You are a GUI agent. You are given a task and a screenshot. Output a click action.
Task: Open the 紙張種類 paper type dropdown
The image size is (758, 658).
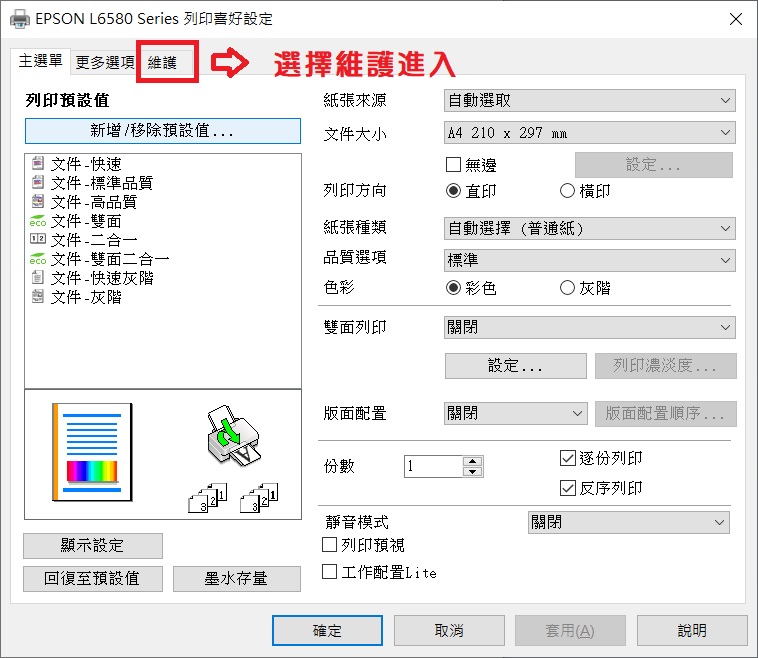pyautogui.click(x=590, y=228)
